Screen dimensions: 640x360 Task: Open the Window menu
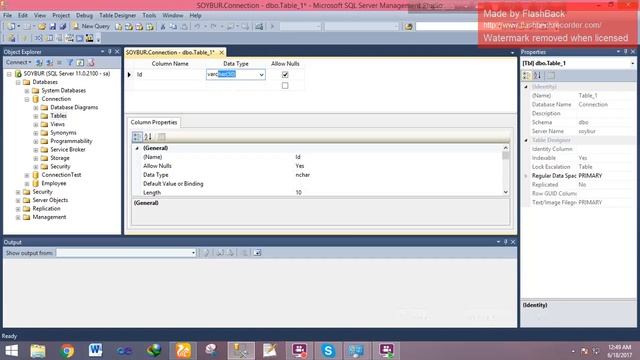tap(173, 16)
